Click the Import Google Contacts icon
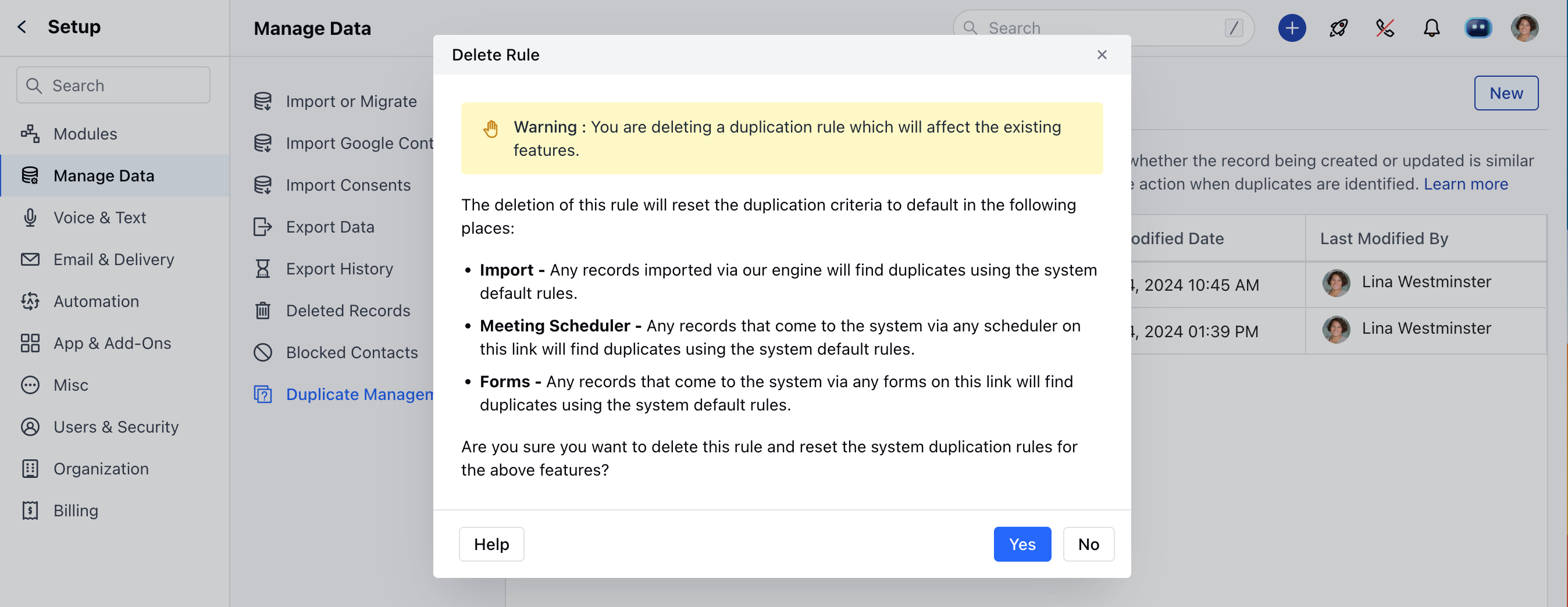This screenshot has width=1568, height=607. click(263, 144)
